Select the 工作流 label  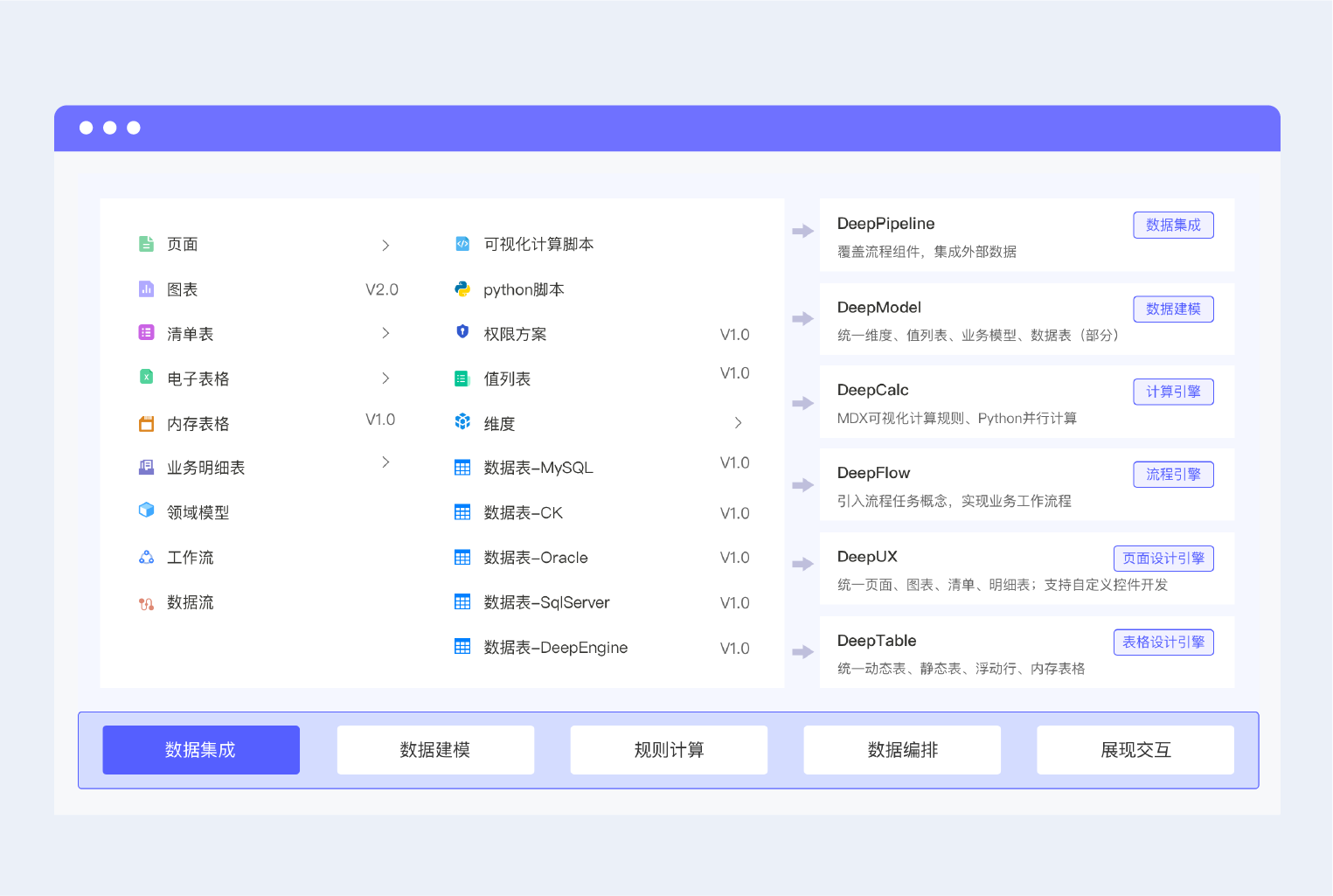(x=190, y=557)
